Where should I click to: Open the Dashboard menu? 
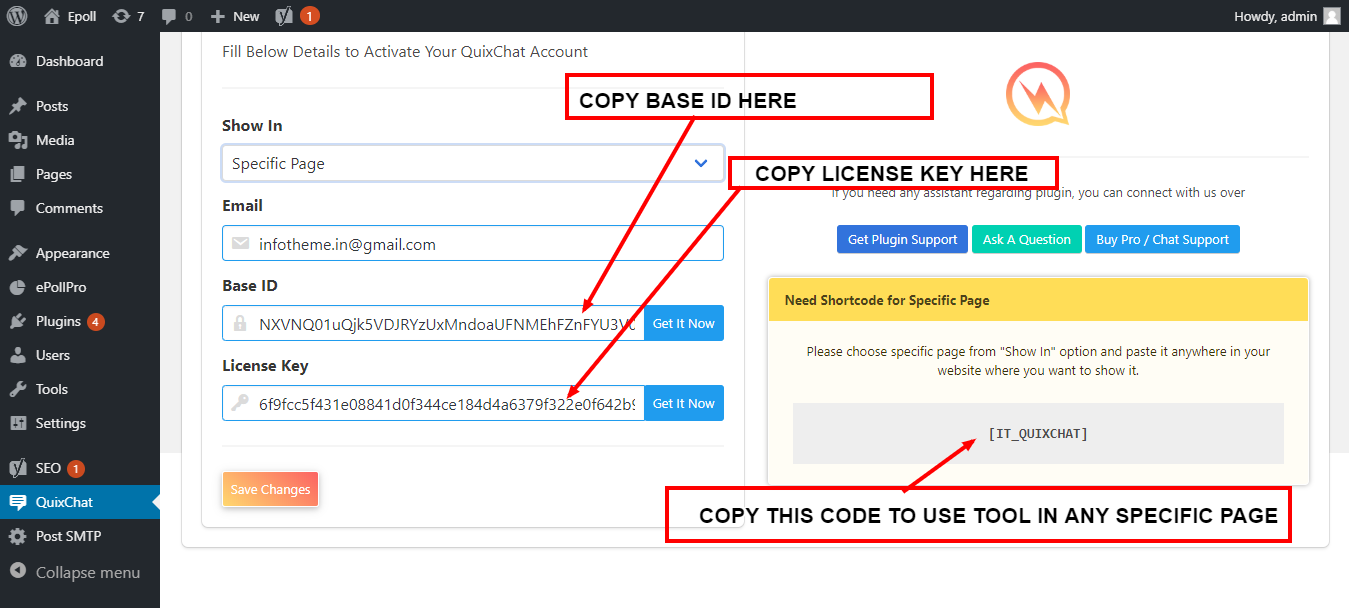pyautogui.click(x=80, y=61)
